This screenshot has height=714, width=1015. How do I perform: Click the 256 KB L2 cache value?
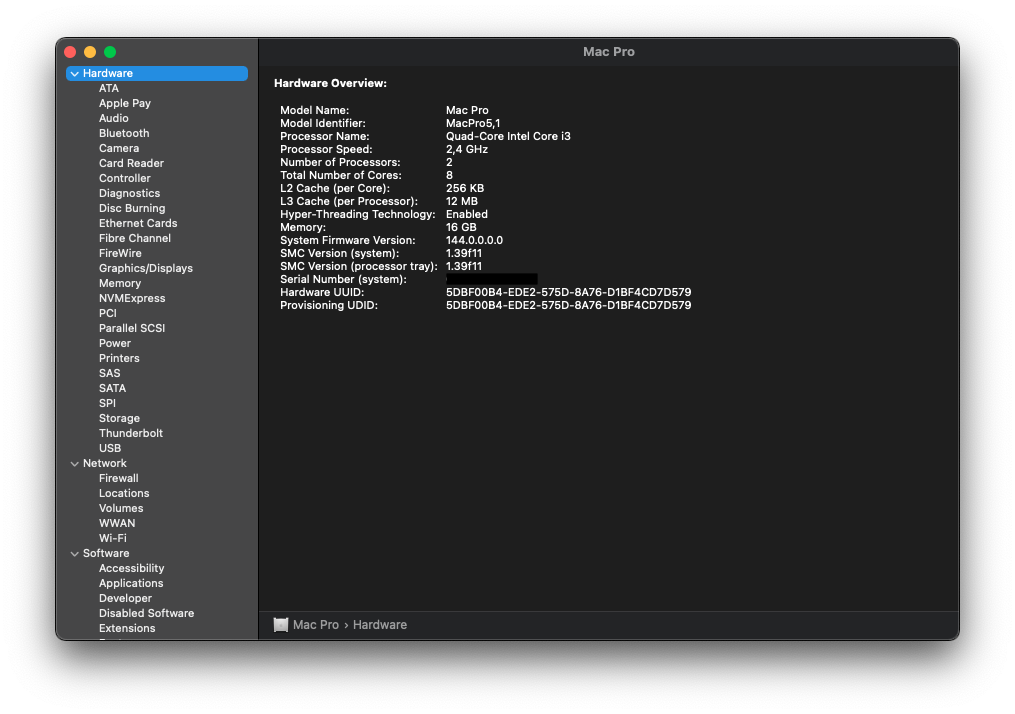point(465,188)
